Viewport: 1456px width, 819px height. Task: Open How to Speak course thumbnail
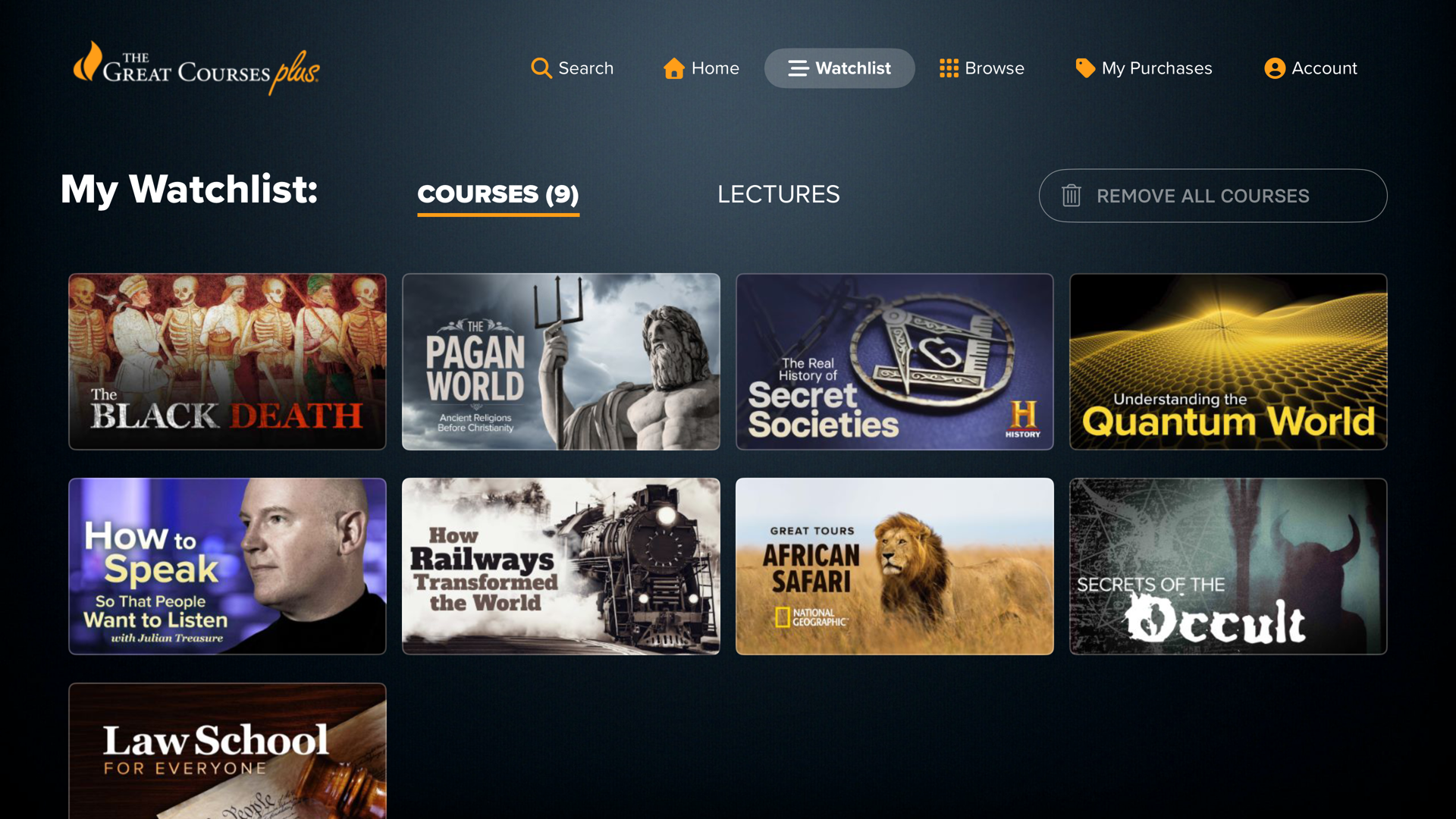(x=227, y=566)
